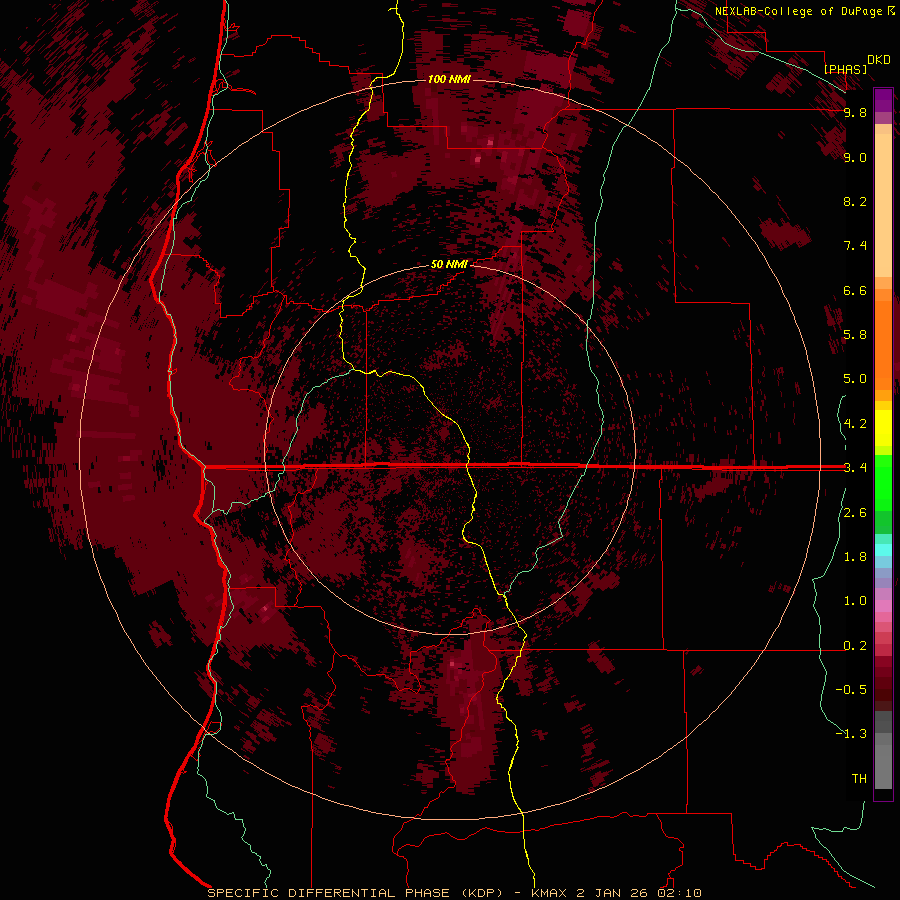Click the NEXLAB-College of DuPage label
900x900 pixels.
[x=798, y=11]
